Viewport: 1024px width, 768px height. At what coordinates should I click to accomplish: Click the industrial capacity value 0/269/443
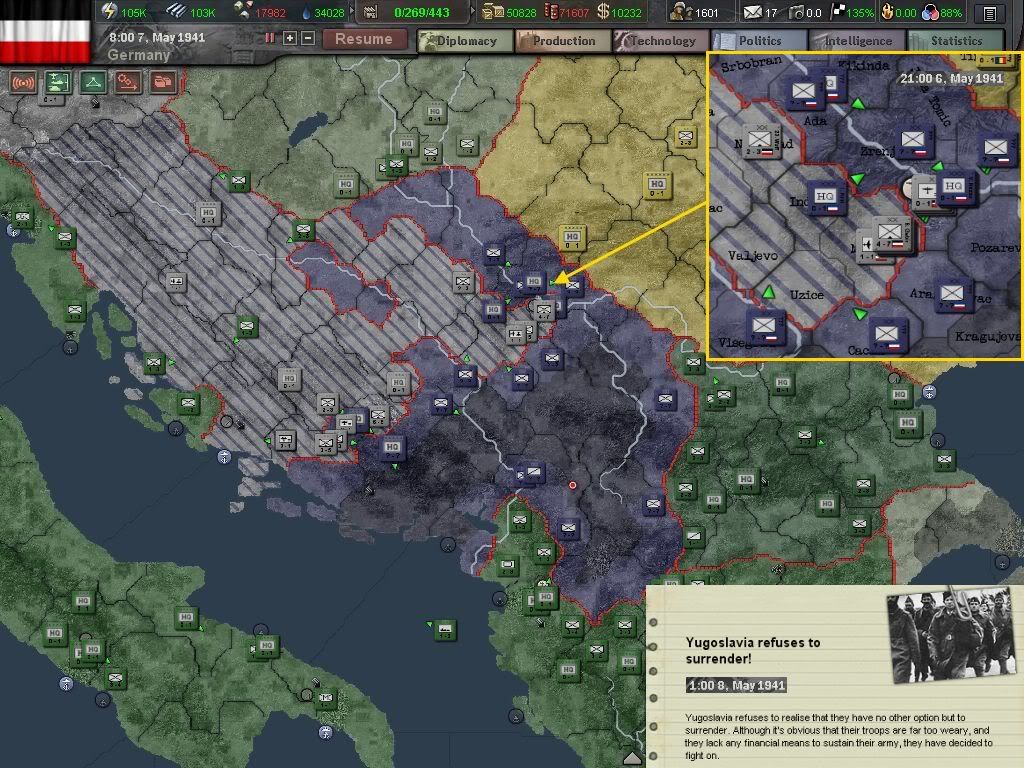coord(422,12)
